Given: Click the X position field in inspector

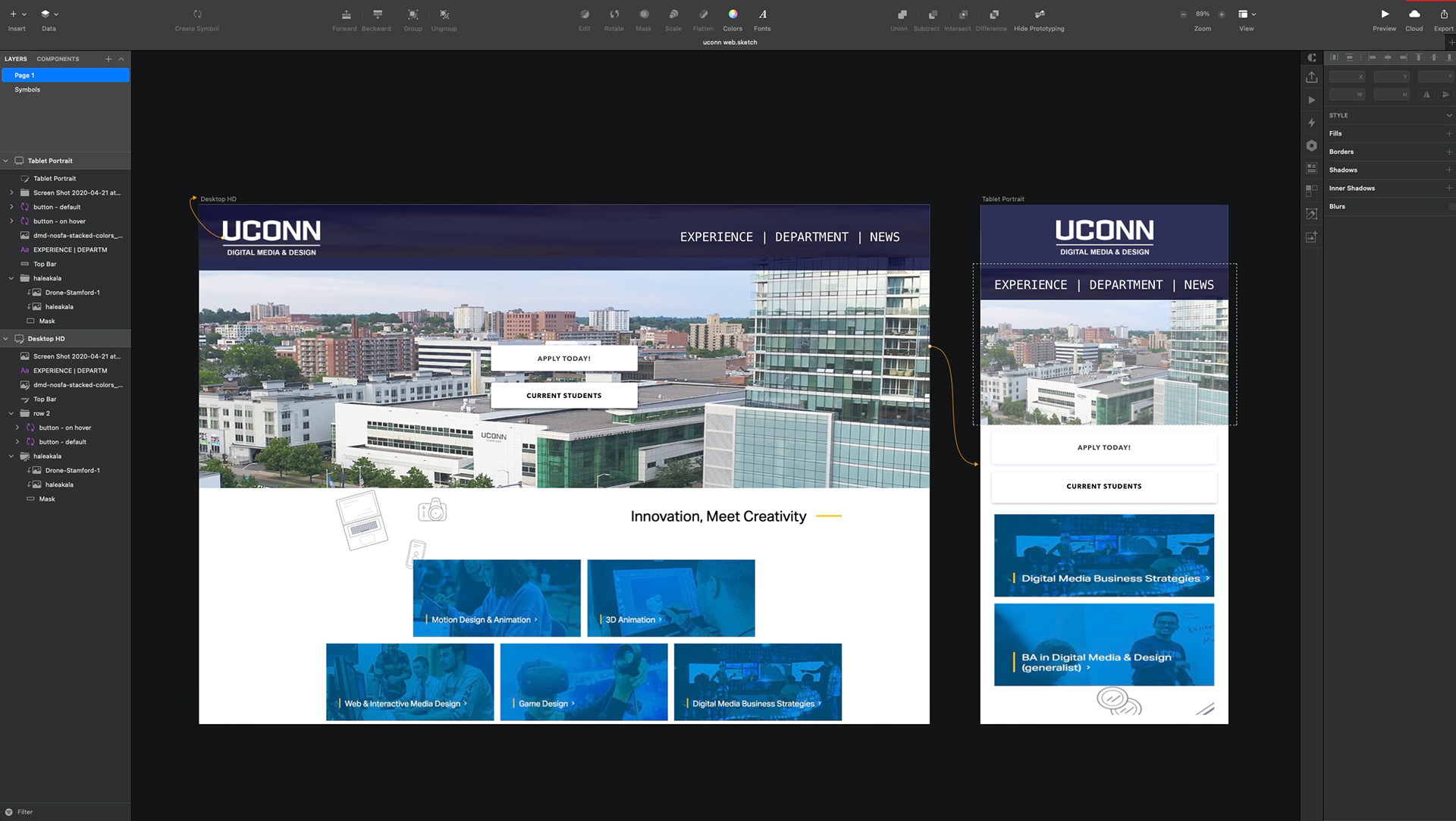Looking at the screenshot, I should [1347, 77].
